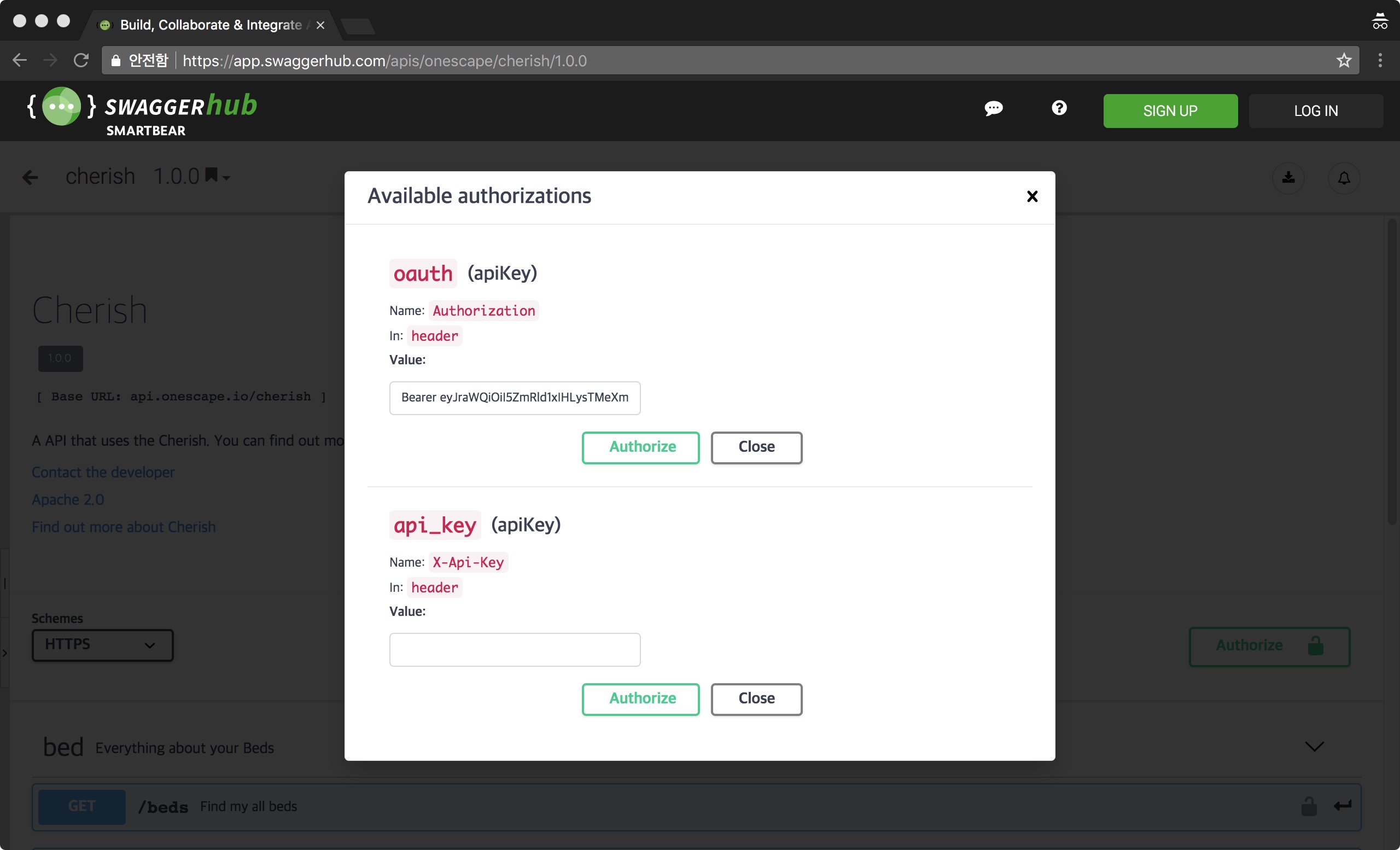1400x850 pixels.
Task: Click the browser back arrow
Action: (x=20, y=60)
